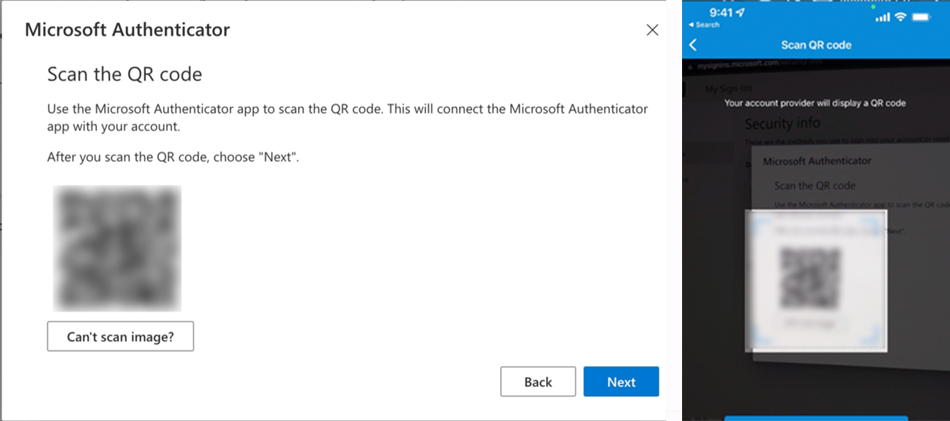Click the Back button

tap(538, 382)
